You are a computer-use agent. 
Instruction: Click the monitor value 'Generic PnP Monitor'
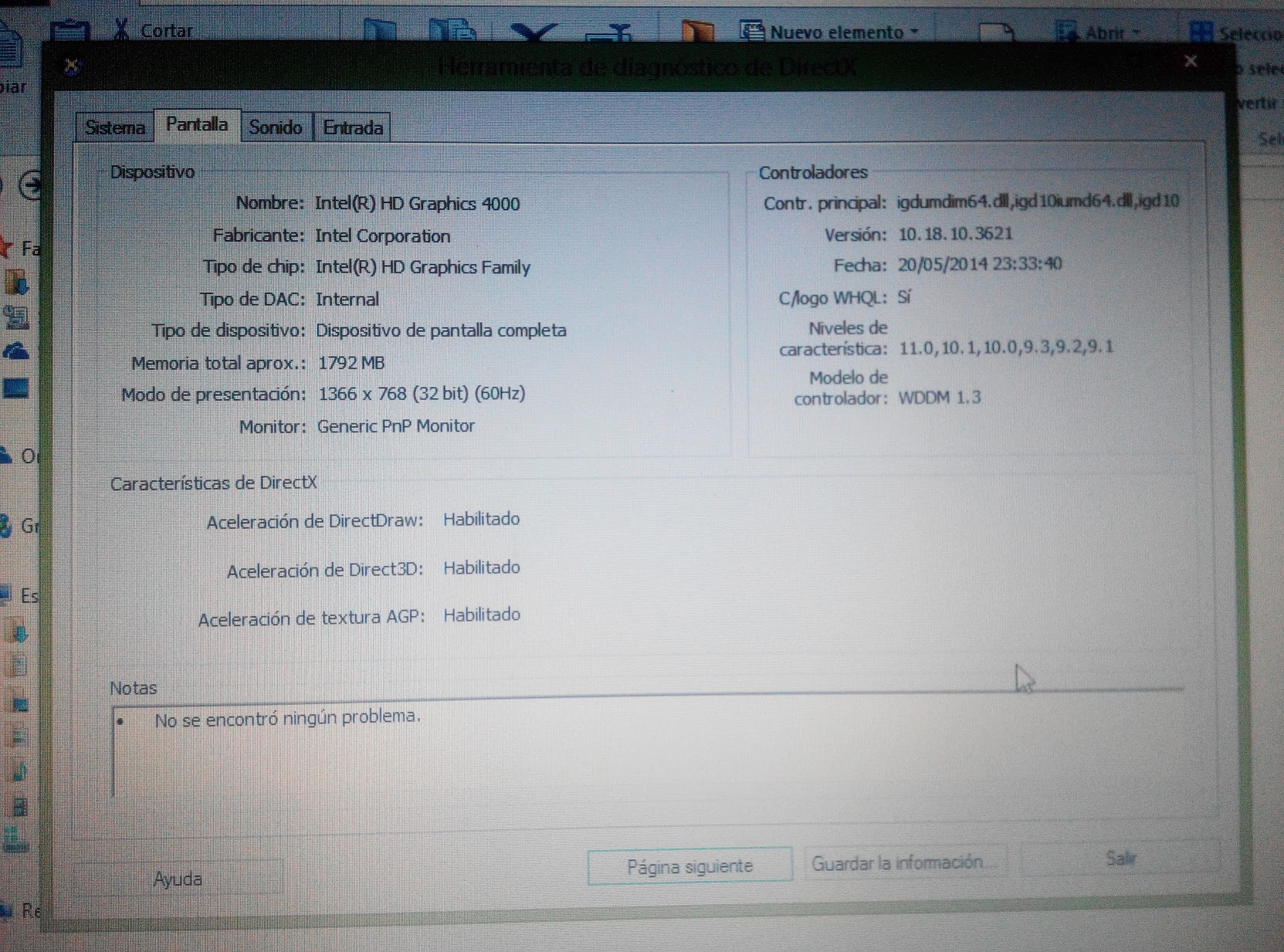click(396, 426)
